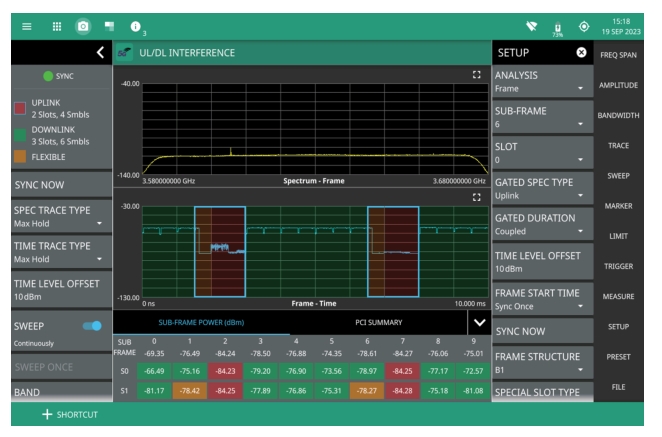The image size is (662, 437).
Task: Open the GATED SPEC TYPE dropdown
Action: coord(540,189)
